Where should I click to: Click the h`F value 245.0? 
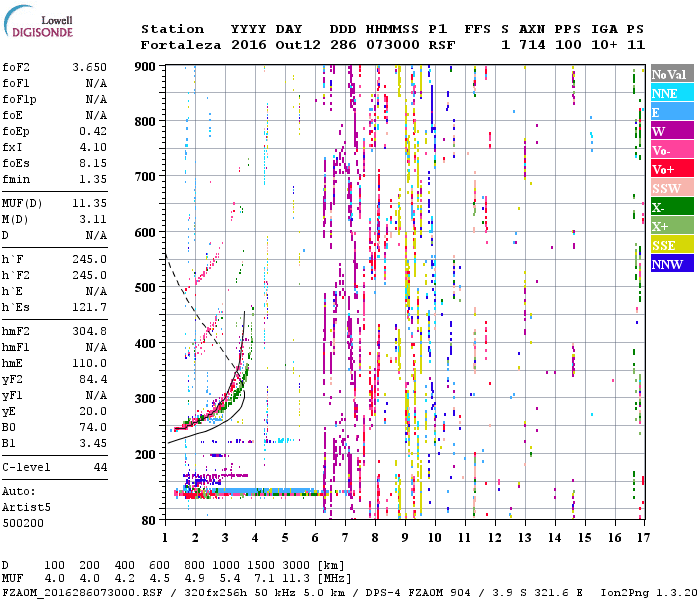point(89,259)
